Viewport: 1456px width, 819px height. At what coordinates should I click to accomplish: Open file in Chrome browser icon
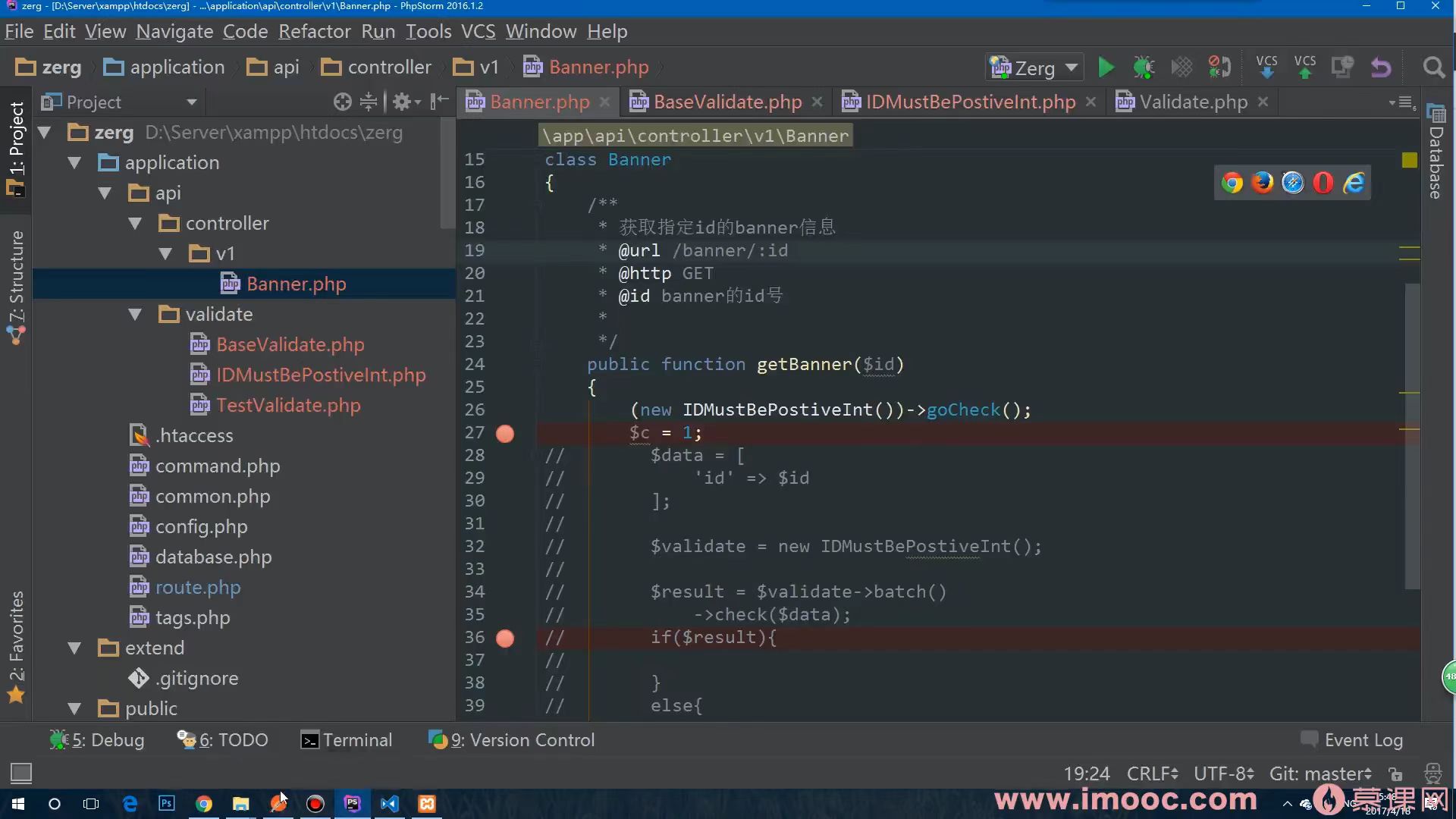(x=1232, y=183)
